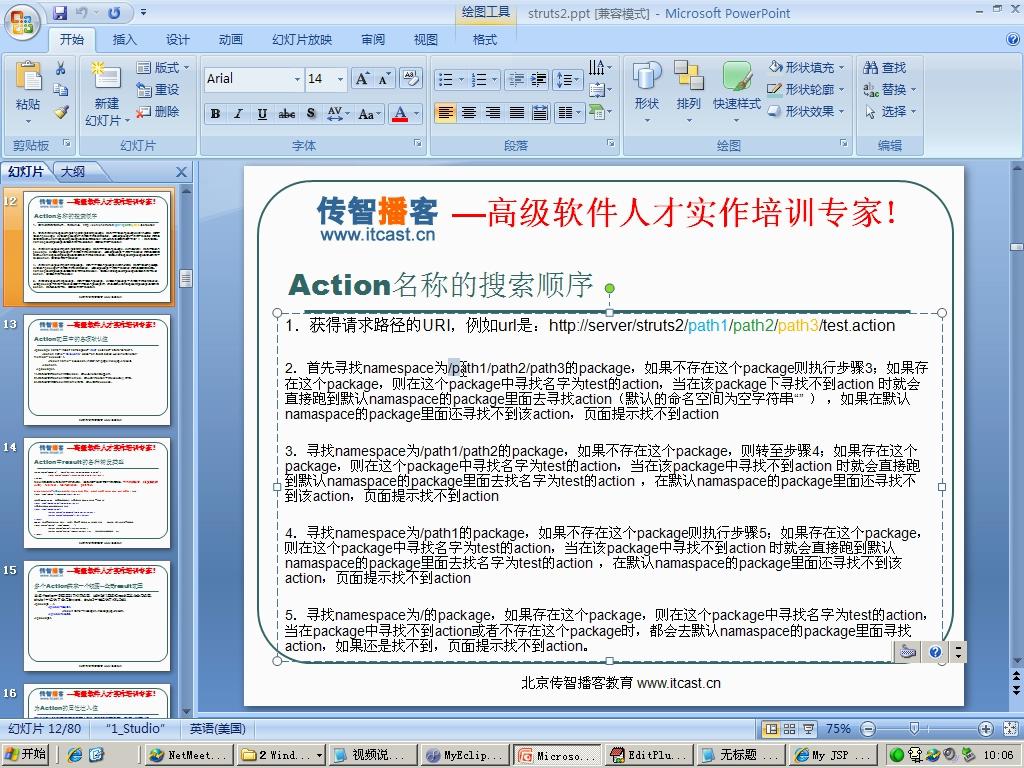This screenshot has width=1024, height=768.
Task: Select slide 13 thumbnail
Action: click(97, 370)
